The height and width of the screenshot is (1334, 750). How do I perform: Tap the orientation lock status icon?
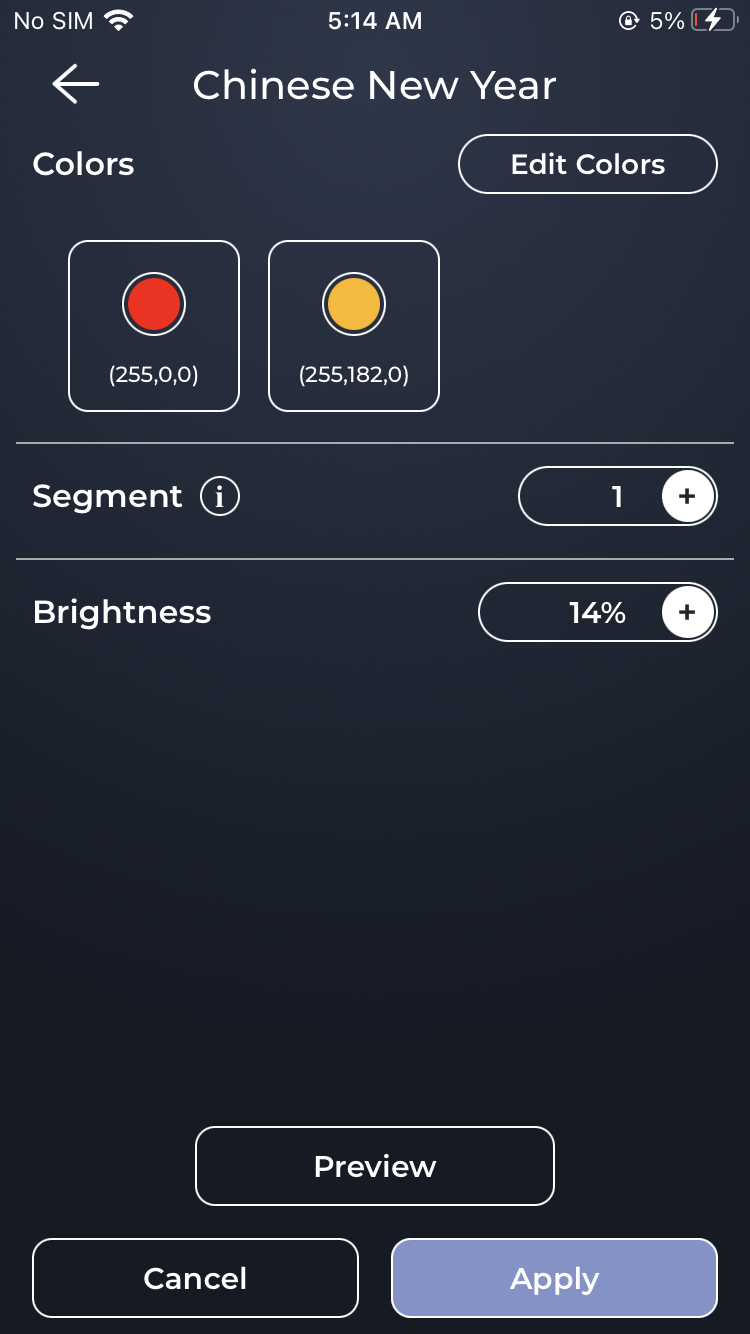click(x=629, y=21)
